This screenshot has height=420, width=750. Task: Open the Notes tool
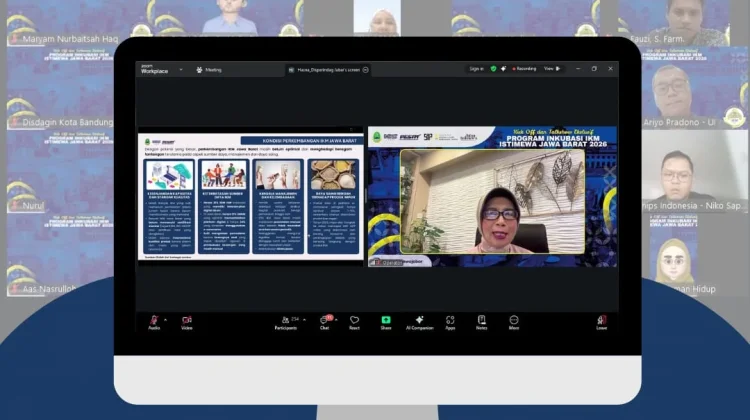pyautogui.click(x=481, y=321)
